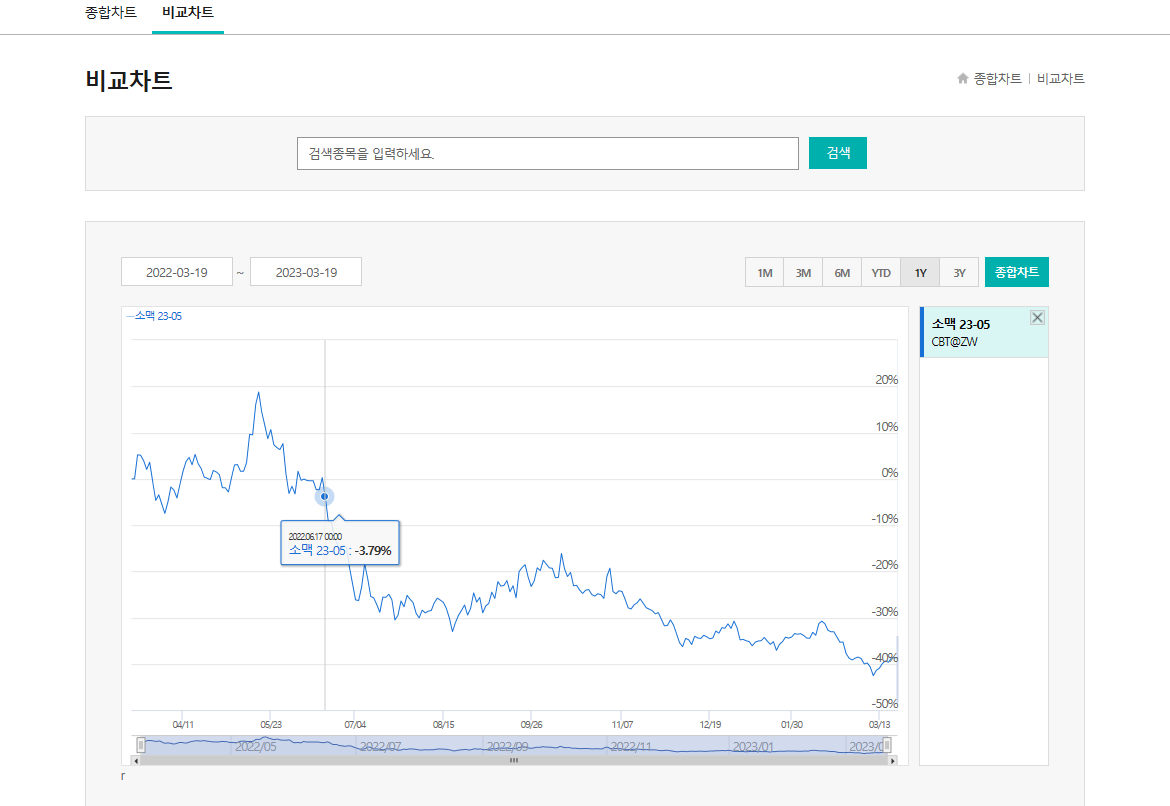Enable the YTD period filter
The height and width of the screenshot is (806, 1170).
(x=880, y=271)
